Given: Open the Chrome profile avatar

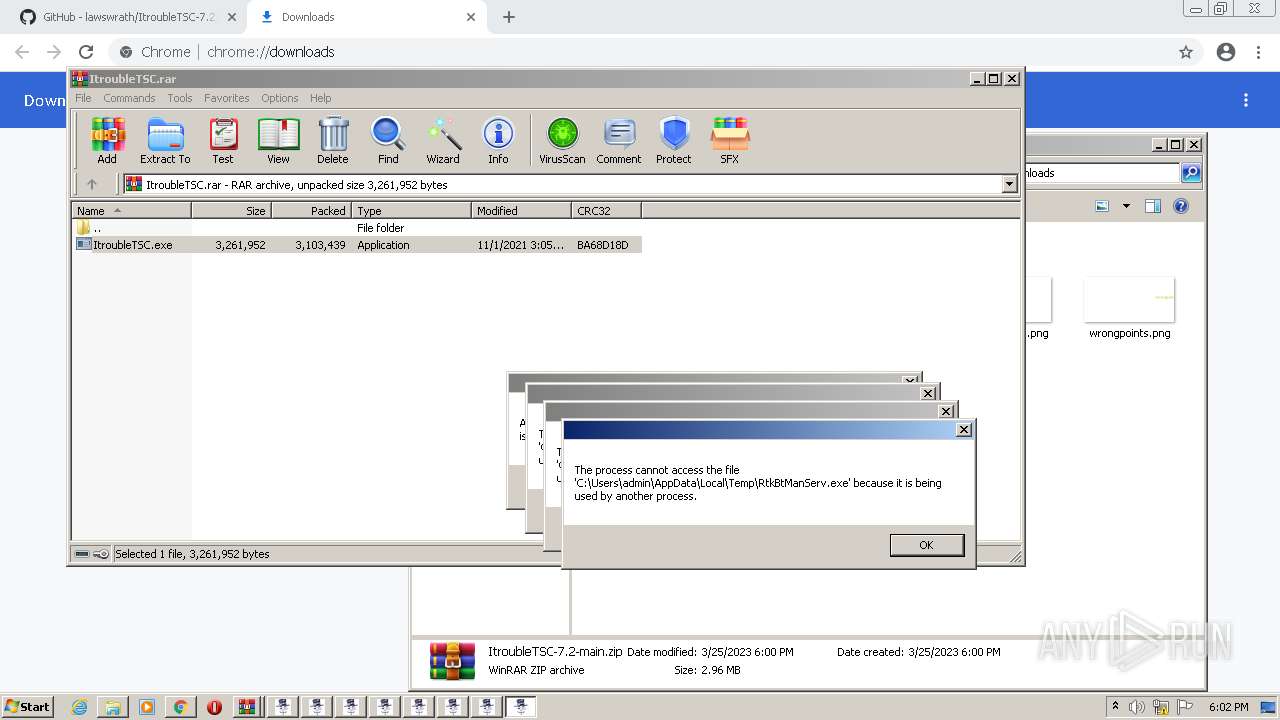Looking at the screenshot, I should [1226, 52].
